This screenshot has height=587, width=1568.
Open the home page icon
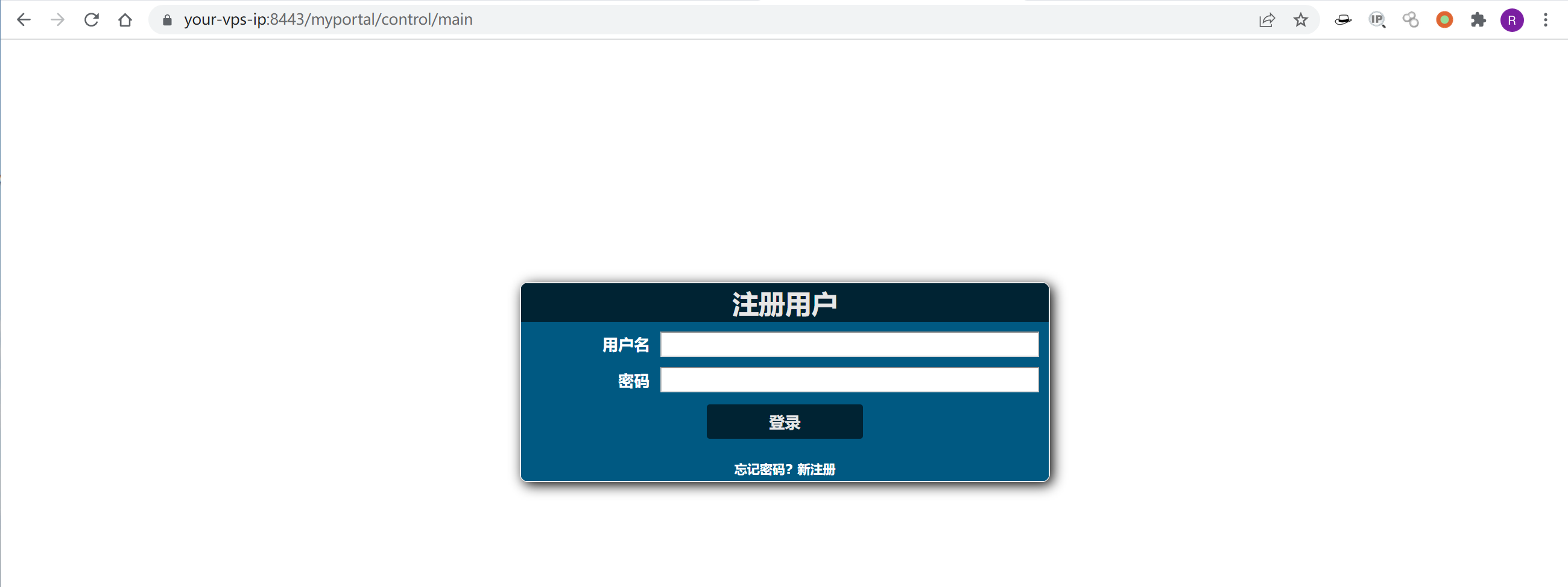[125, 20]
